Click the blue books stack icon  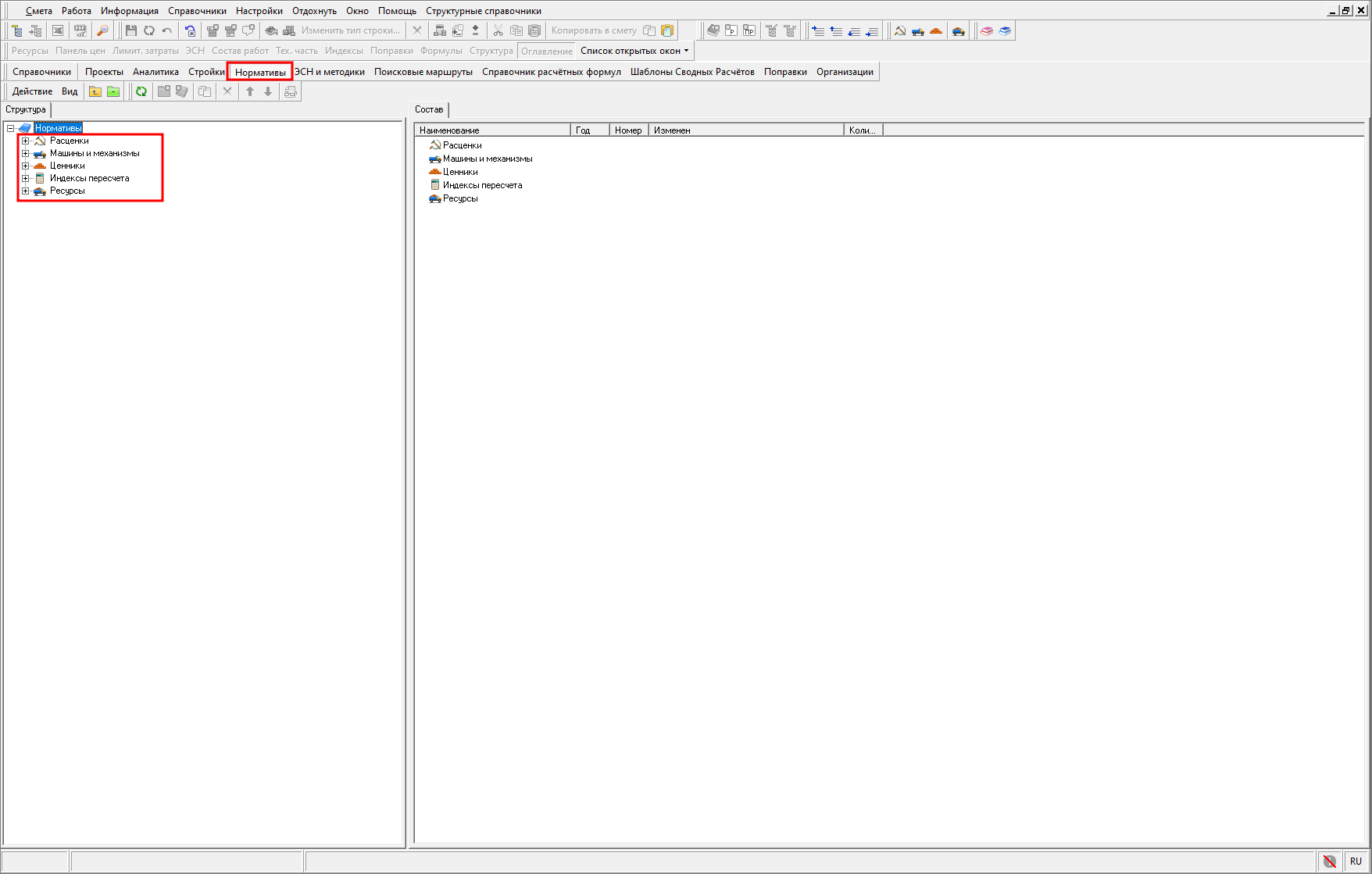1005,30
